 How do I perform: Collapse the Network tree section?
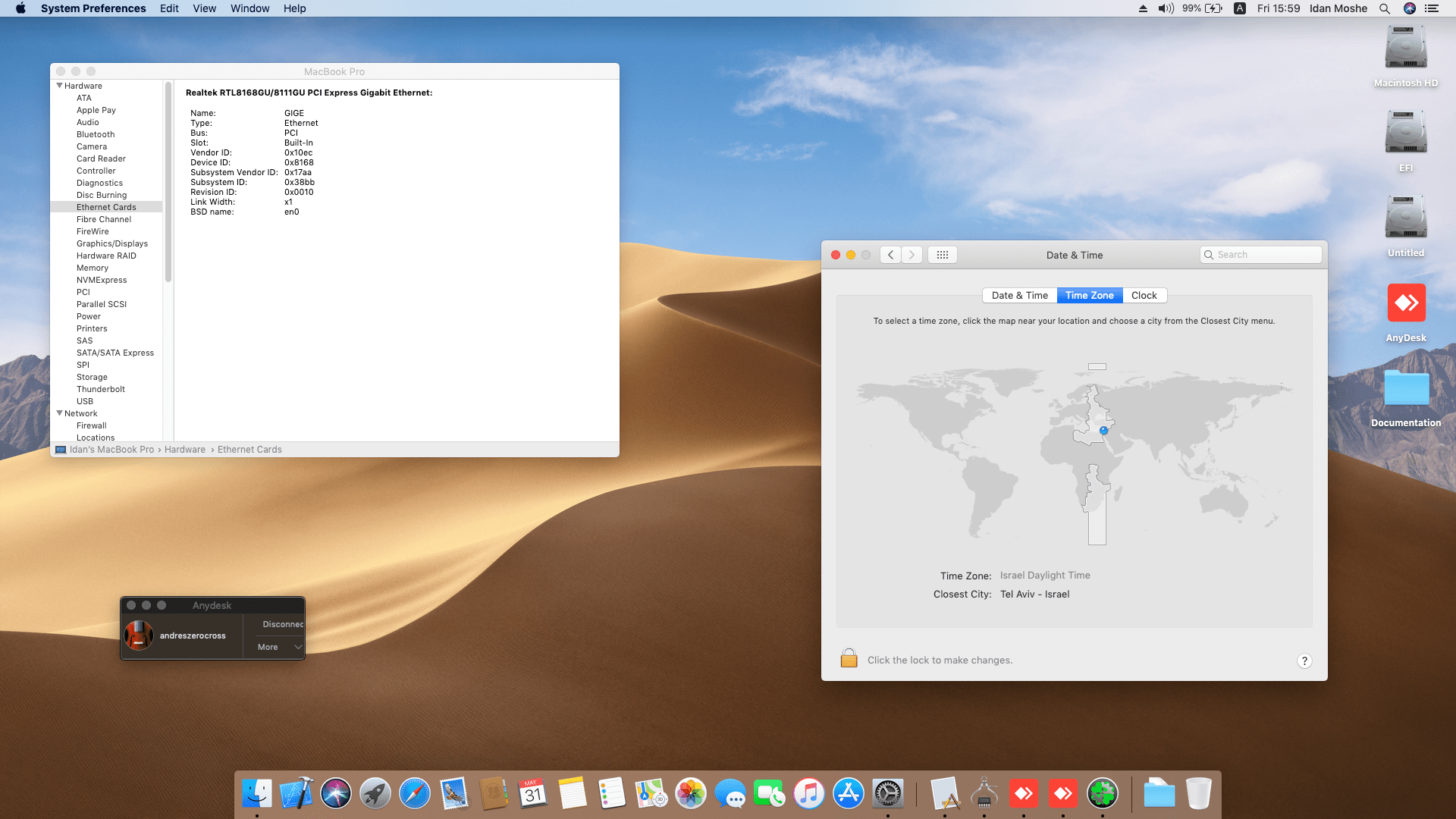(59, 413)
